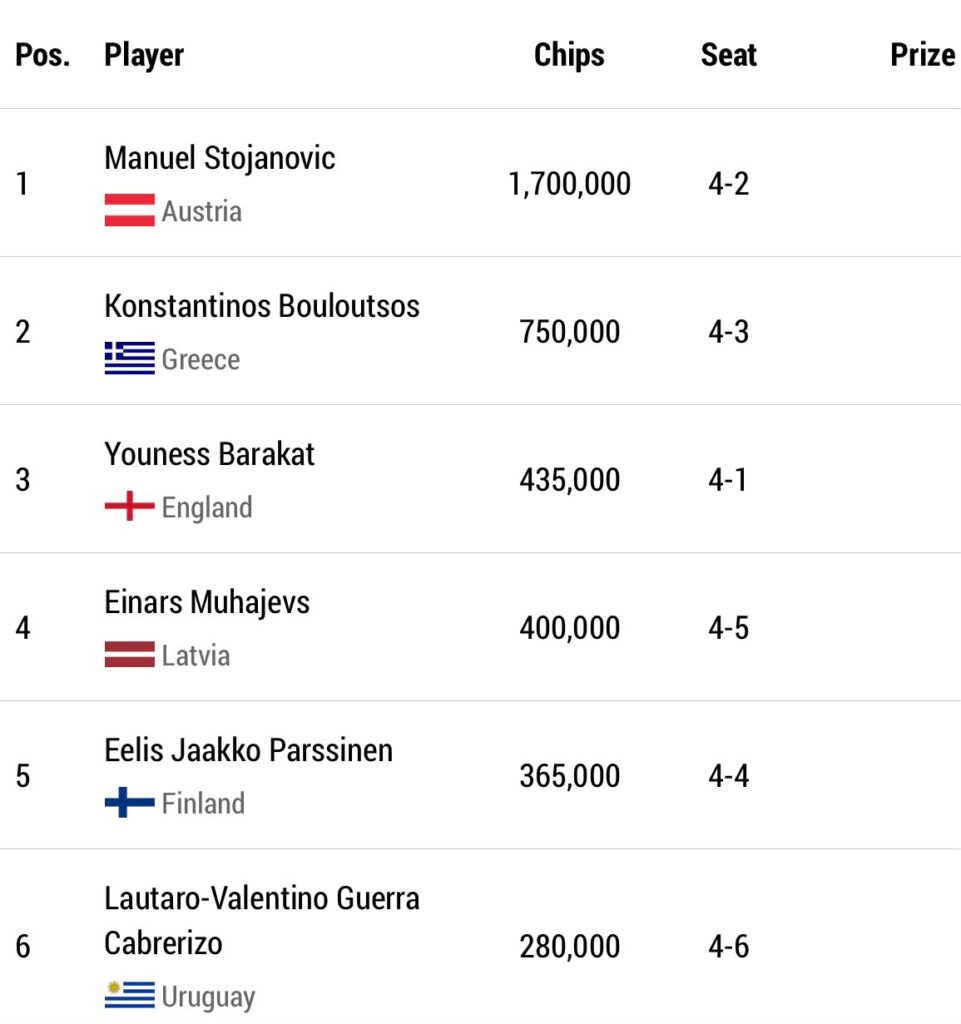This screenshot has width=961, height=1024.
Task: Sort table by Chips column header
Action: [x=569, y=55]
